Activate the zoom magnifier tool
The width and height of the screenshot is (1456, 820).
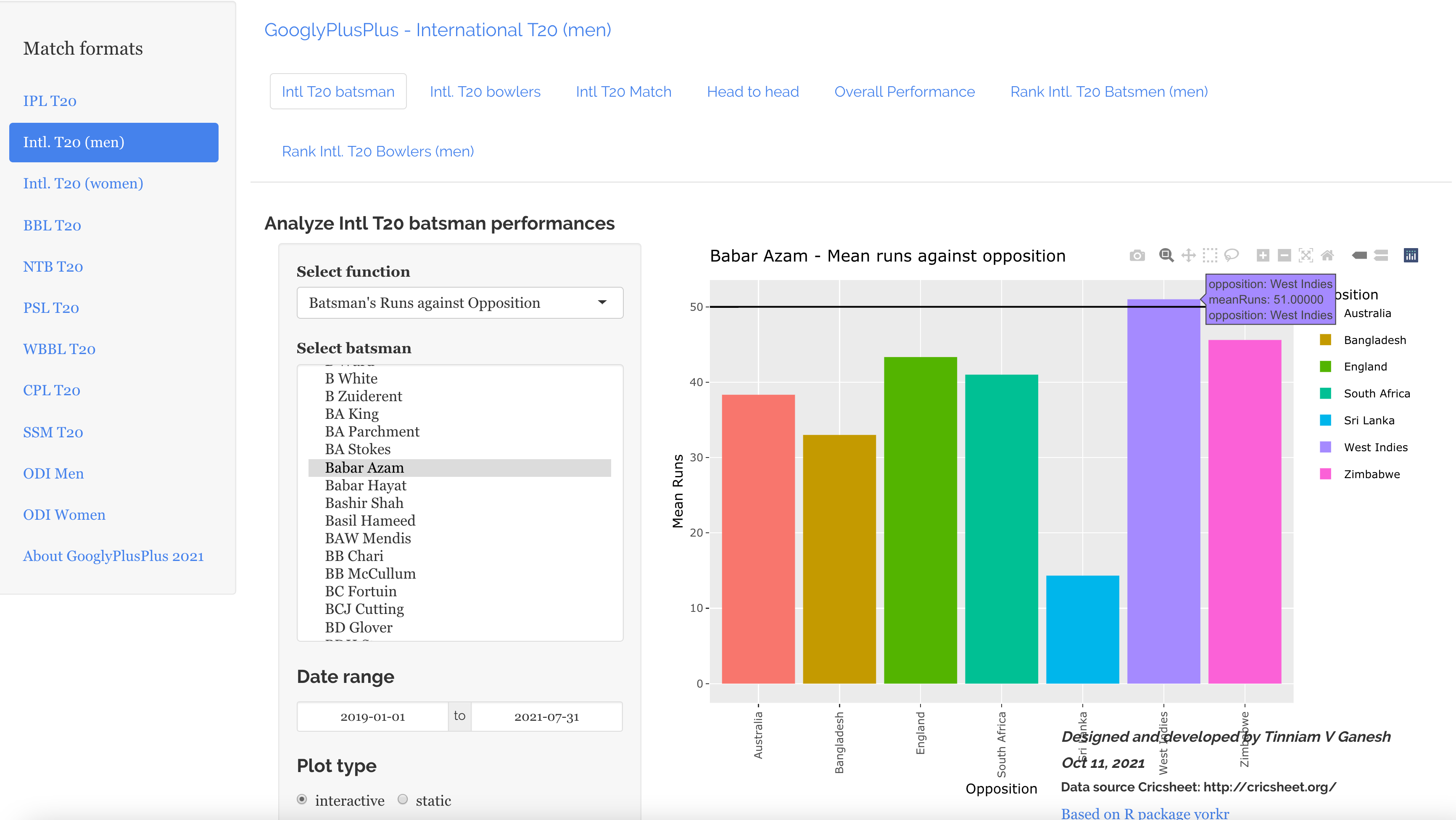[1166, 256]
